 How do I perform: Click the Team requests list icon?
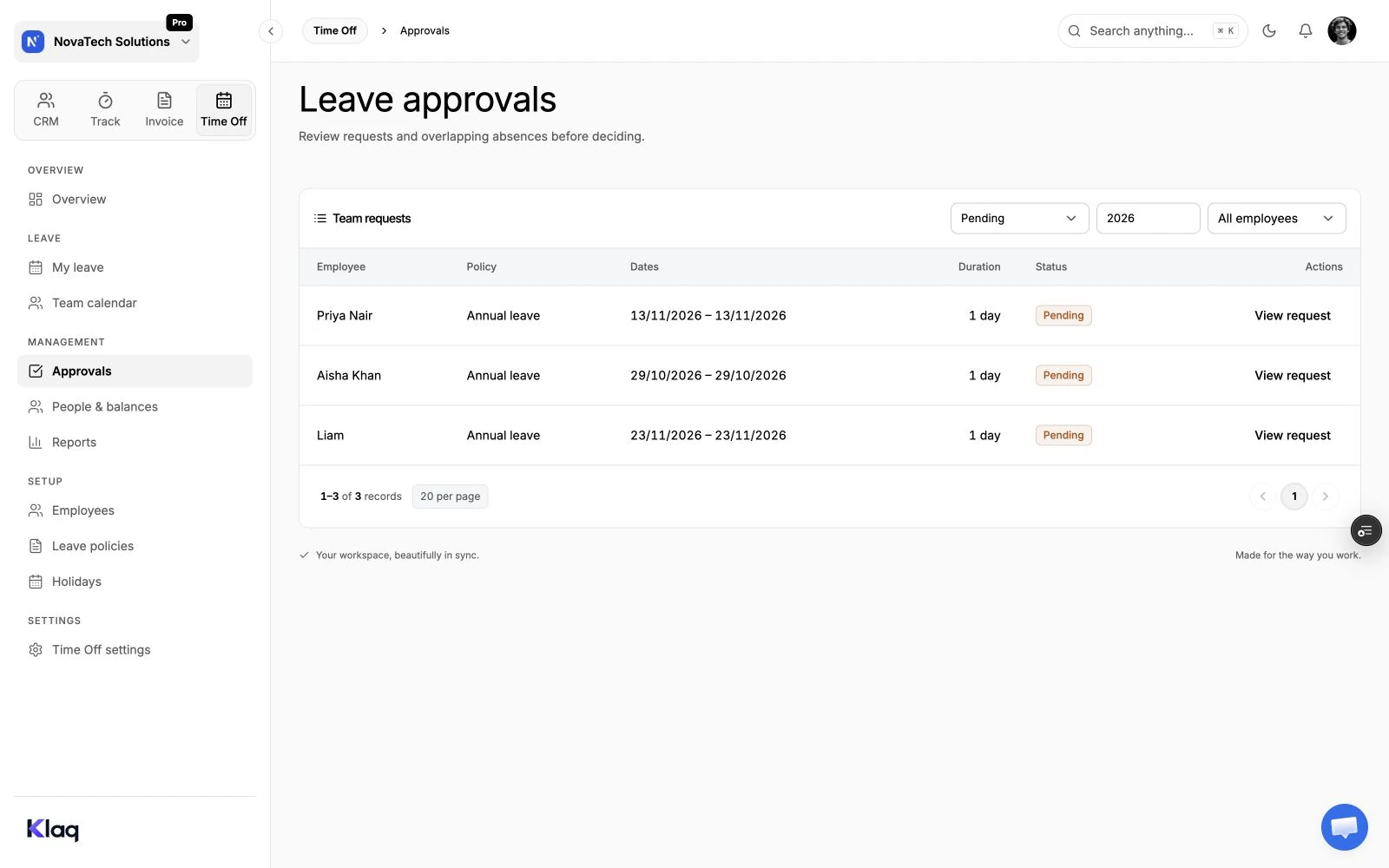tap(320, 219)
